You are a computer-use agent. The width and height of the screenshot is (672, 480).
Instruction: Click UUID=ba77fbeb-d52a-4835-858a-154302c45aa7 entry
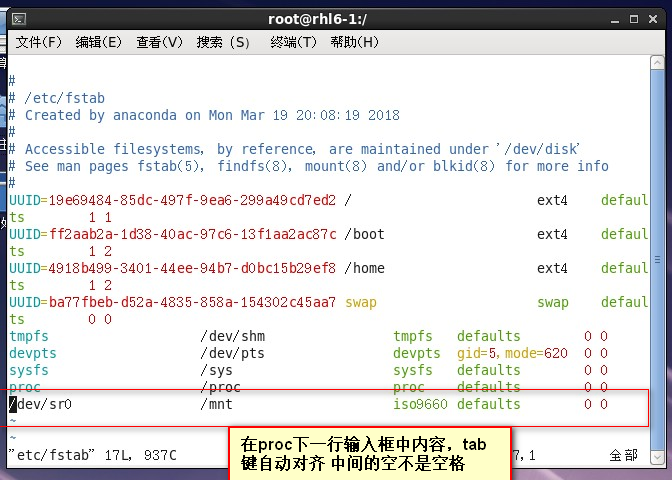(172, 302)
